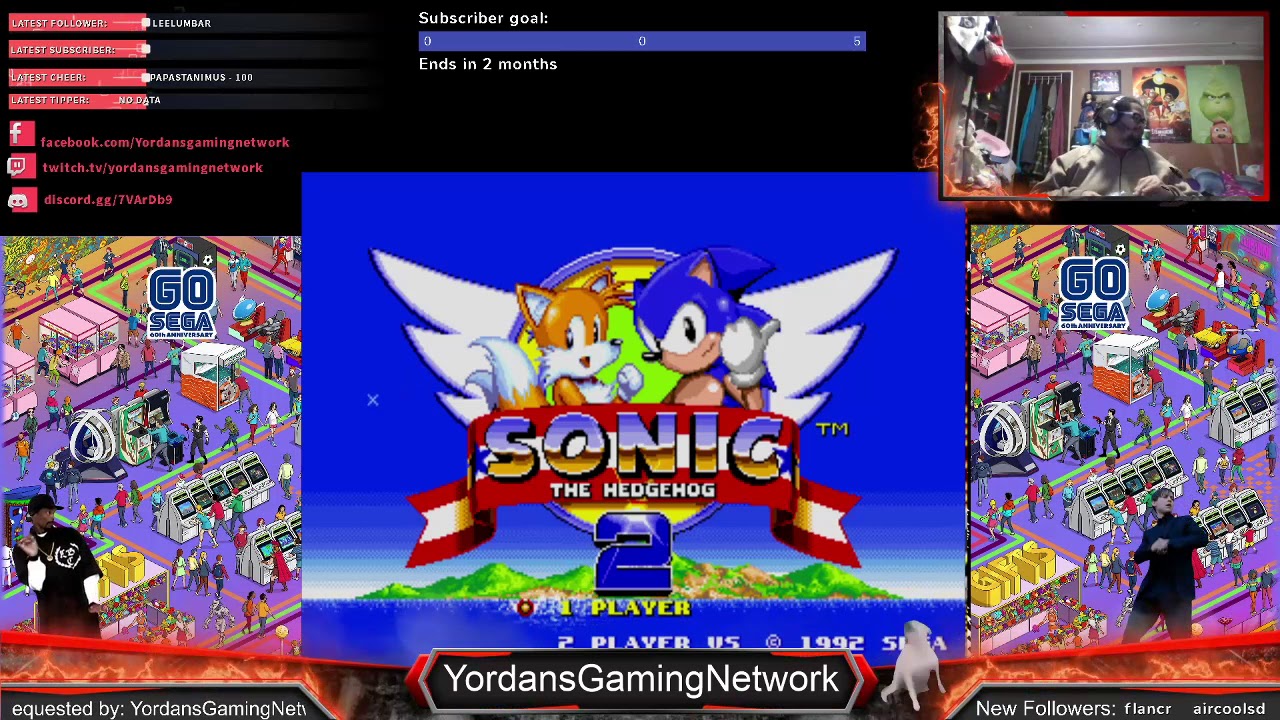Click the TM trademark symbol
The height and width of the screenshot is (720, 1280).
tap(832, 430)
